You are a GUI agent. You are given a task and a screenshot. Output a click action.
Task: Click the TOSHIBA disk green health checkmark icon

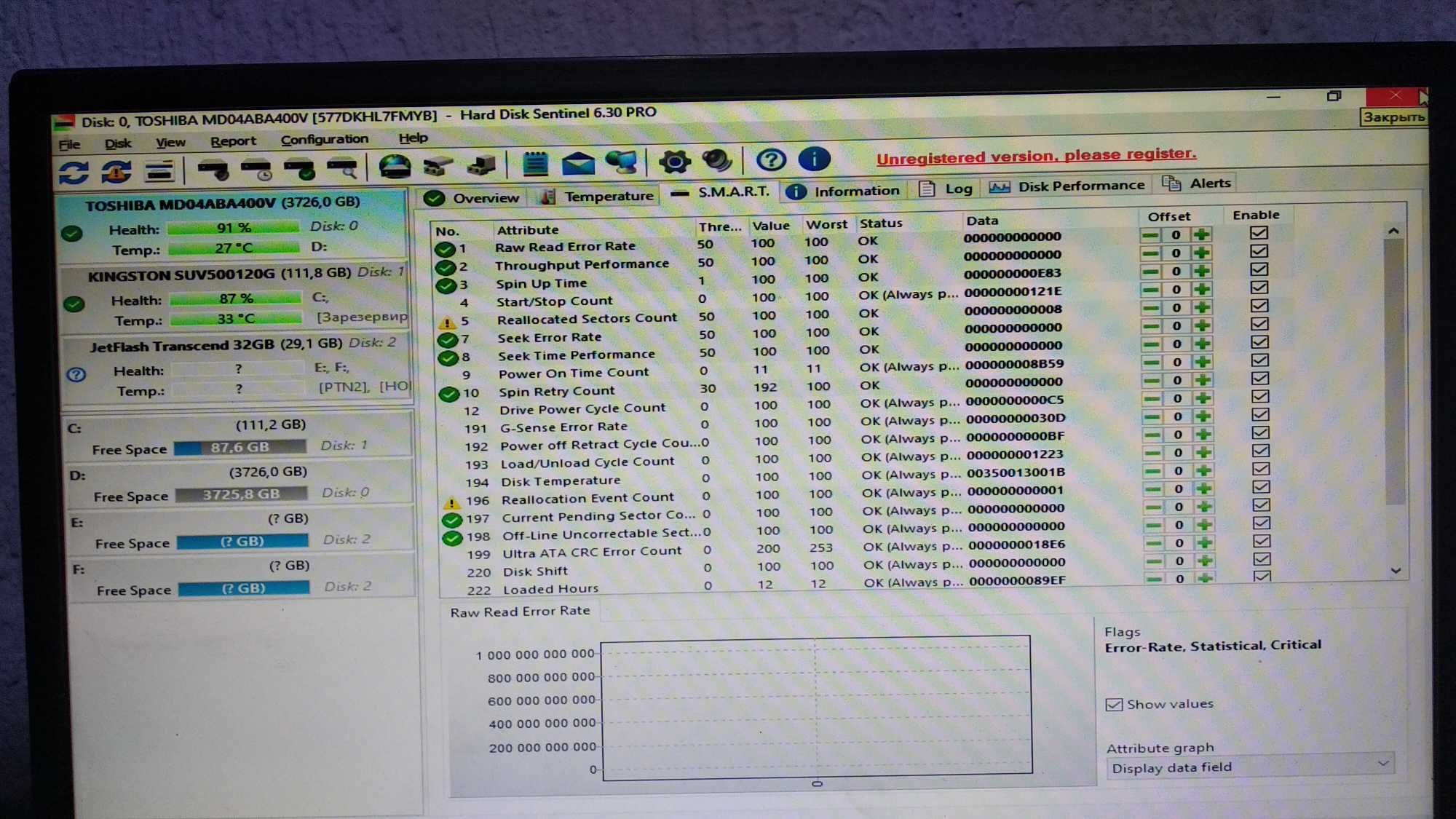(71, 234)
